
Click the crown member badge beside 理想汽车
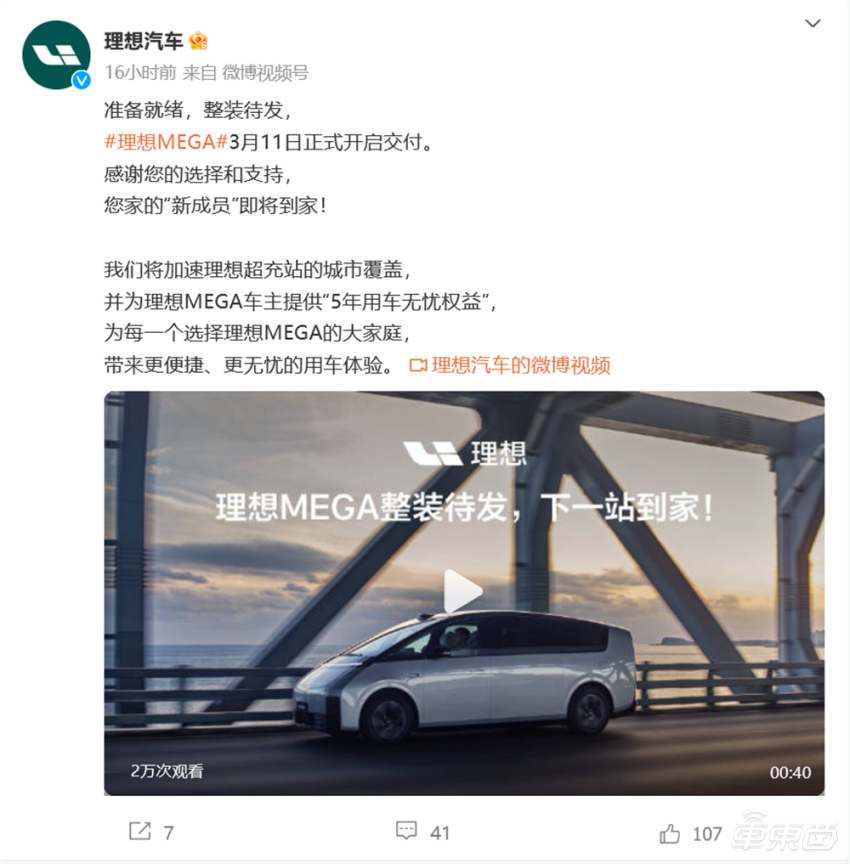click(198, 41)
